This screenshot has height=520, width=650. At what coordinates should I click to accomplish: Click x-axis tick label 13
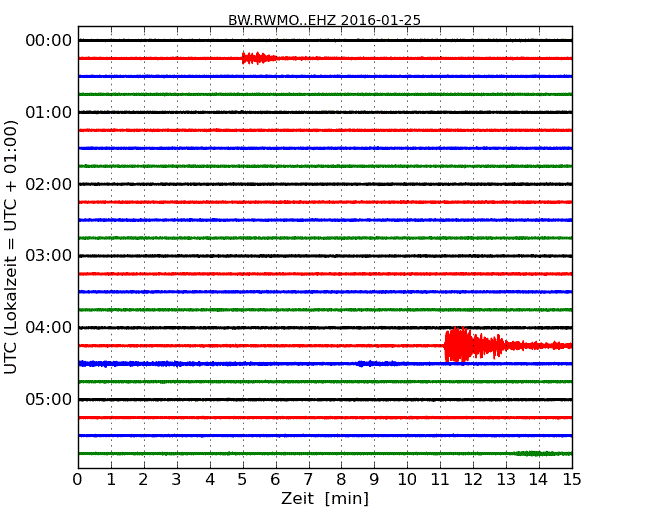click(x=506, y=480)
